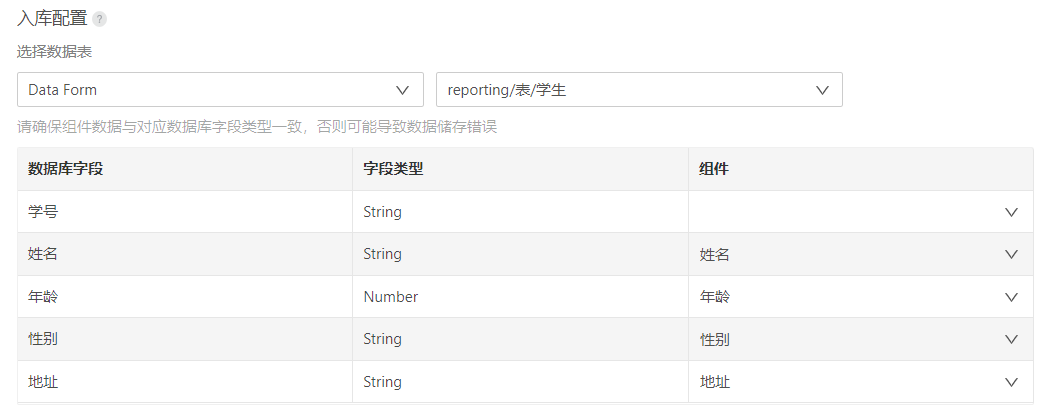
Task: Open the 地址 component dropdown
Action: (x=850, y=382)
